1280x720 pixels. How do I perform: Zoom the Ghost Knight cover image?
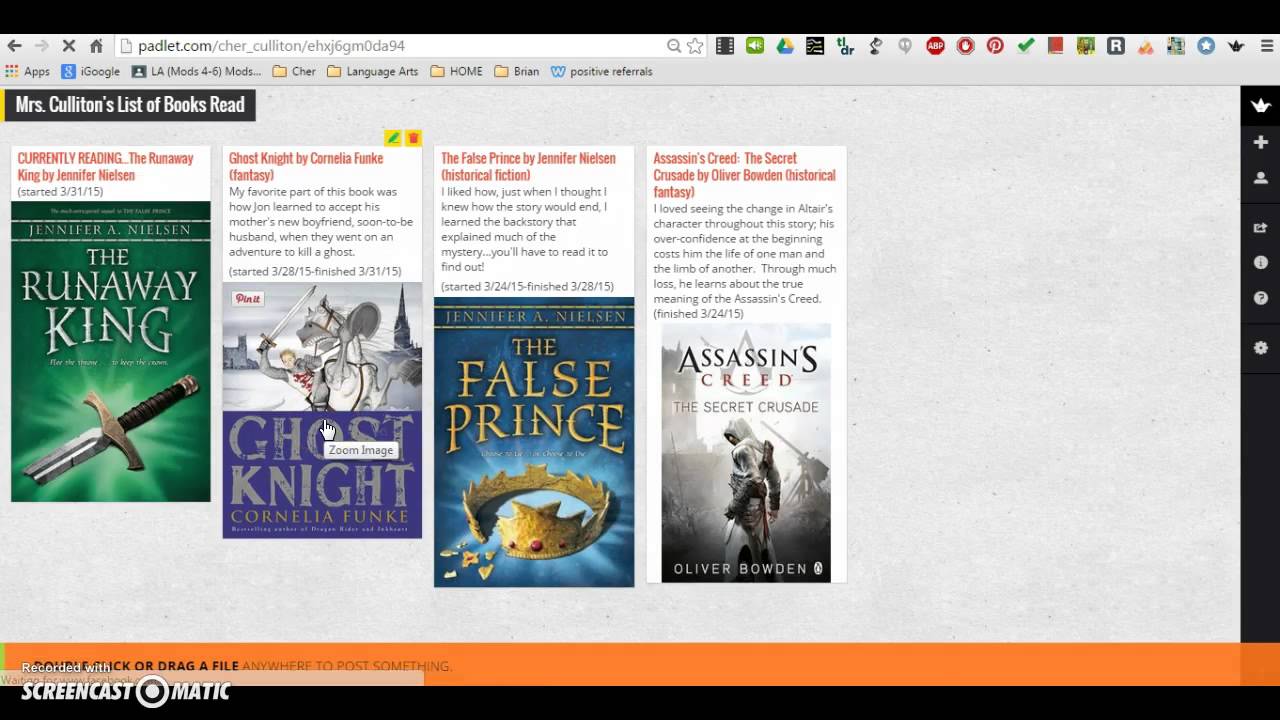tap(322, 410)
